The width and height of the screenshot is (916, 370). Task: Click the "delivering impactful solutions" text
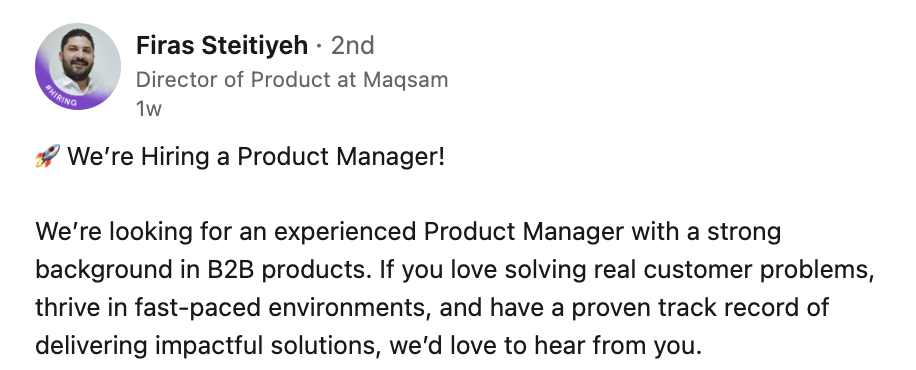click(204, 346)
